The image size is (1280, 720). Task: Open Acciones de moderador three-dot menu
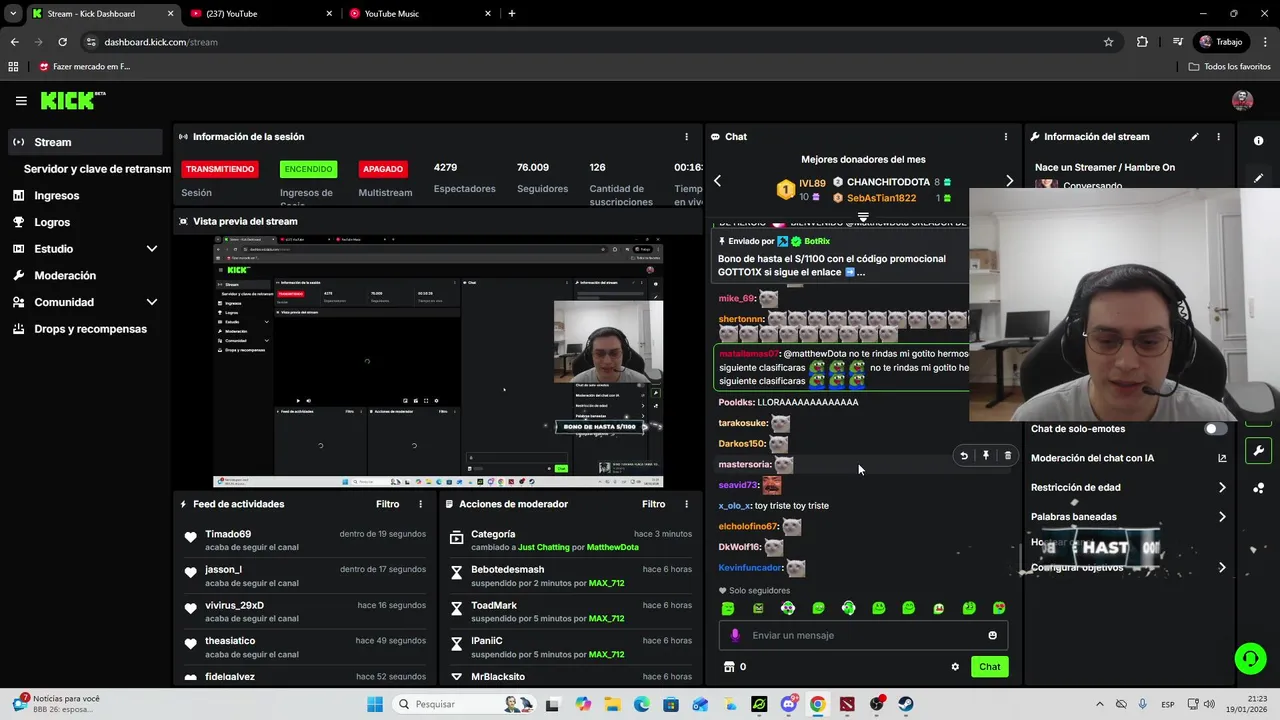click(686, 504)
